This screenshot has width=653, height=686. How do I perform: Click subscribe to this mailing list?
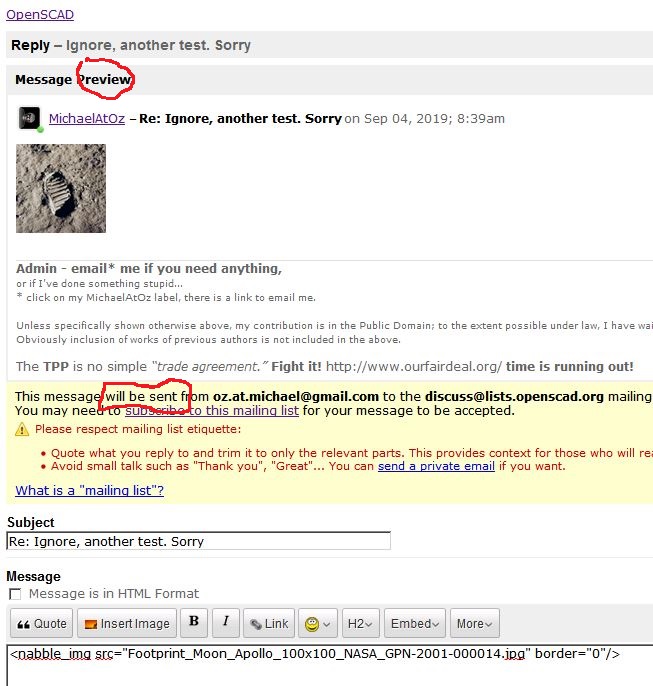pyautogui.click(x=212, y=410)
